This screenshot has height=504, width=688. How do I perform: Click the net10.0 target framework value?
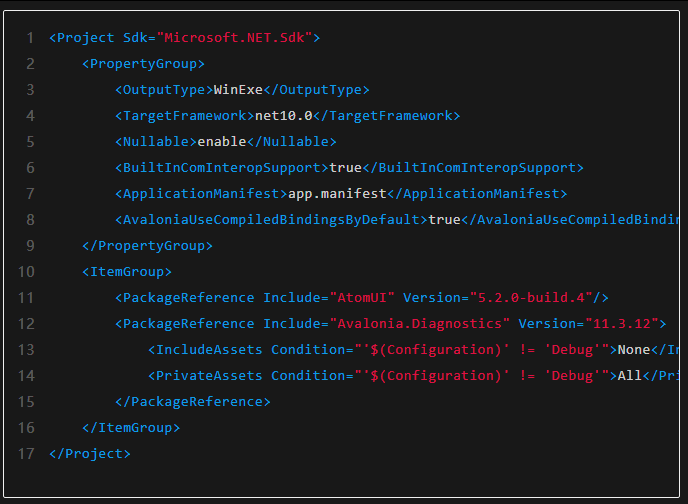(283, 116)
